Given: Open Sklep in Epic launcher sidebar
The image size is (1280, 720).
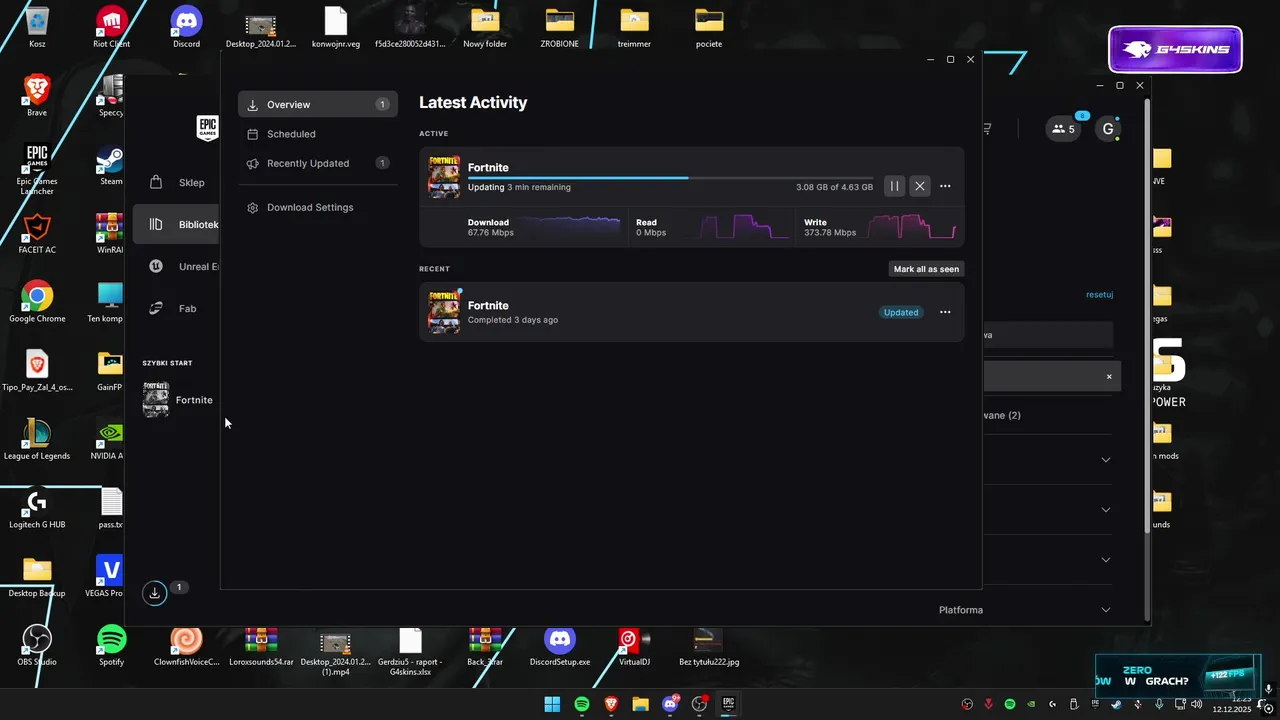Looking at the screenshot, I should click(178, 183).
